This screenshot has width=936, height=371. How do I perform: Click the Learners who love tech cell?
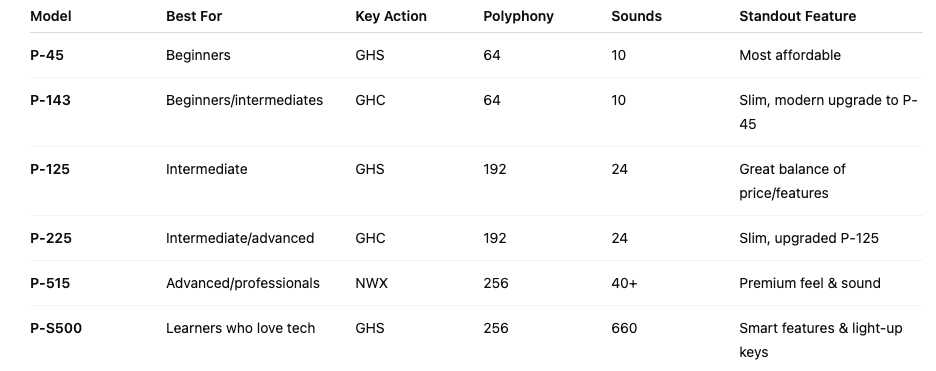(240, 328)
